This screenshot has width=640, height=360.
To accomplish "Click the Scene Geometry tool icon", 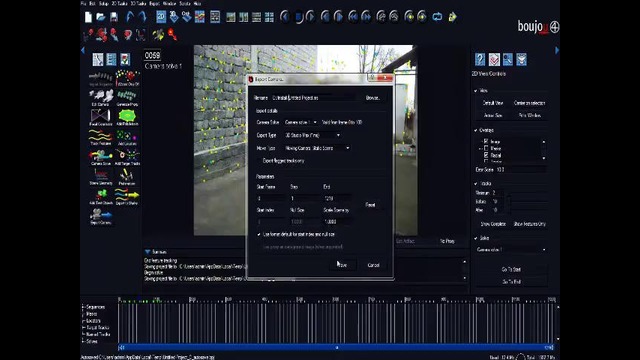I will click(x=100, y=177).
